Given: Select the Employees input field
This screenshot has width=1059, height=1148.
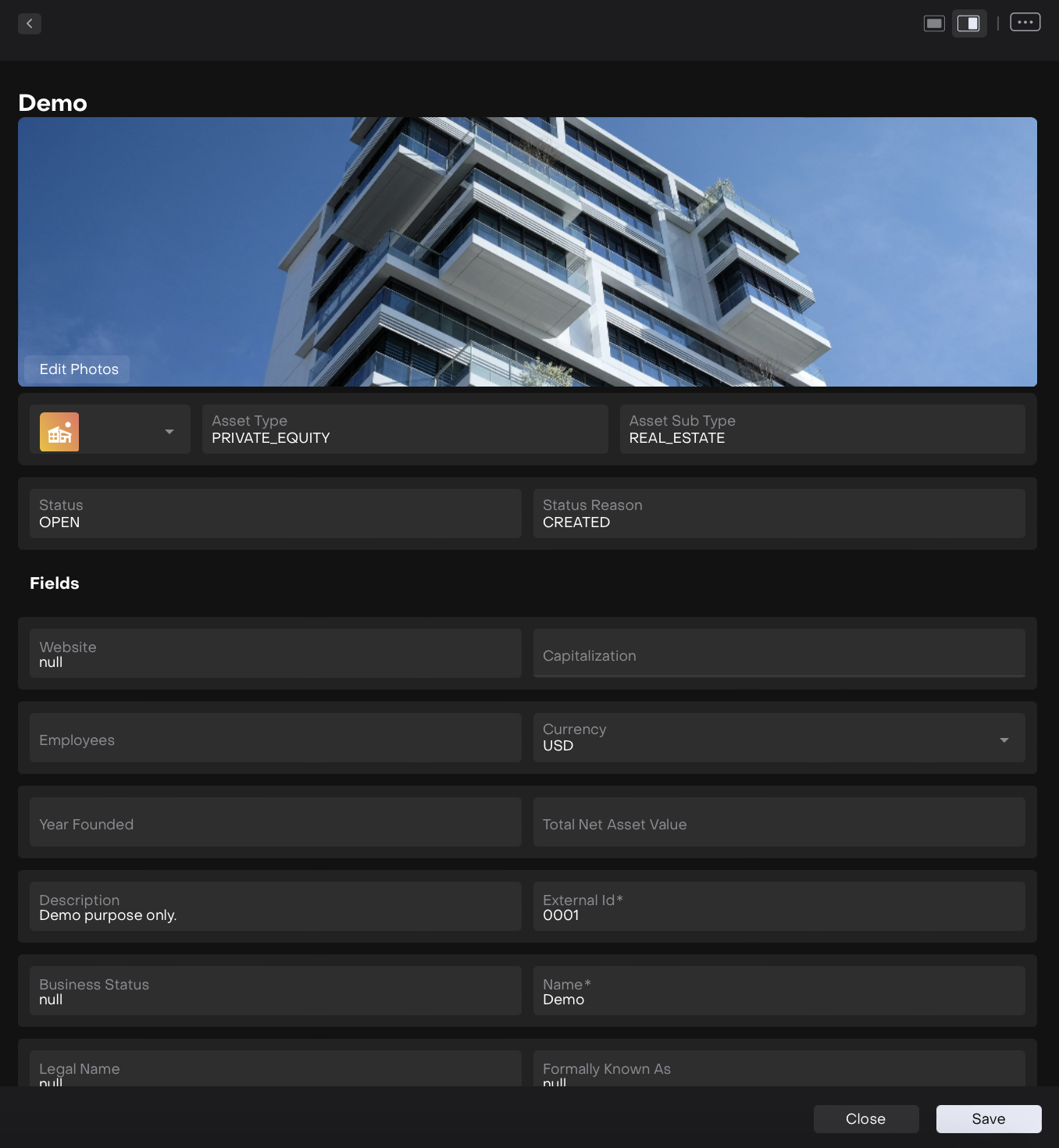Looking at the screenshot, I should pos(275,739).
